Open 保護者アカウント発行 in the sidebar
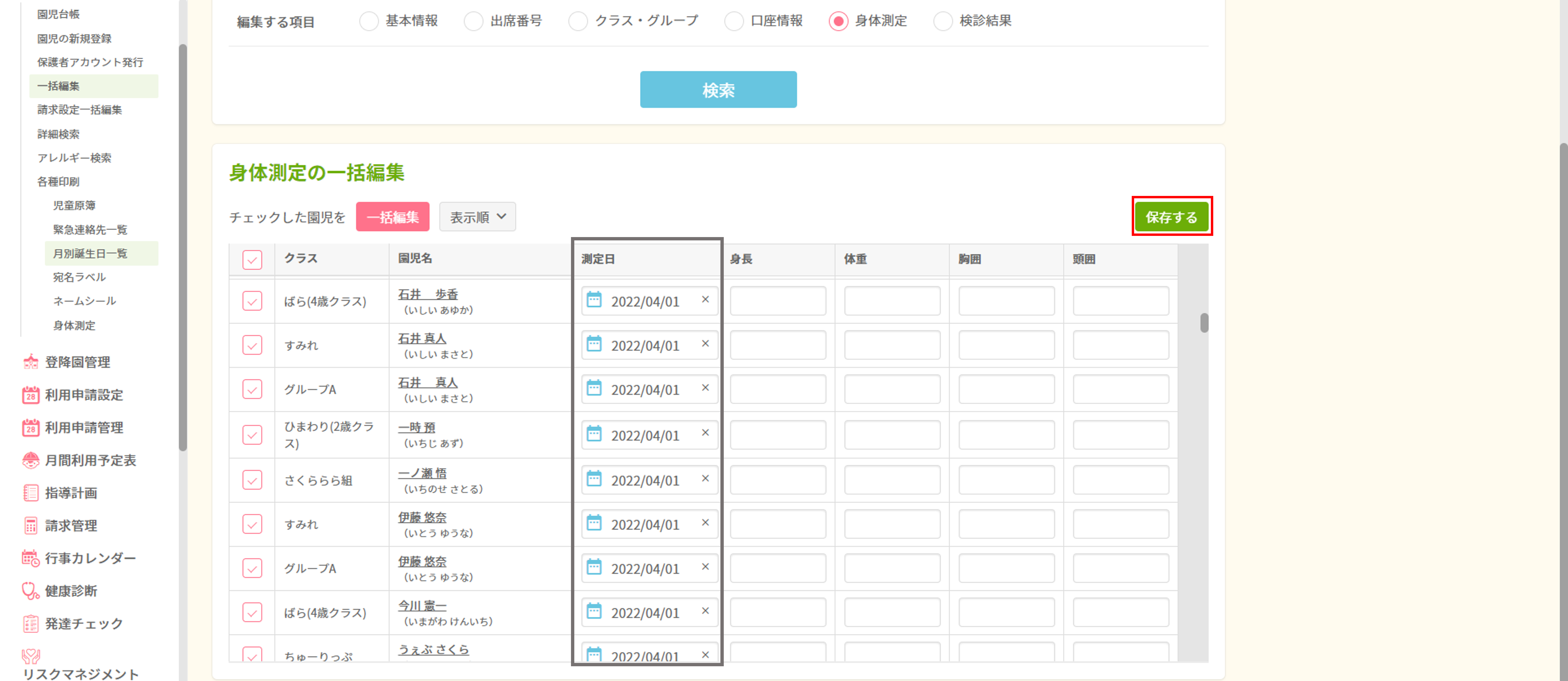 (x=90, y=62)
